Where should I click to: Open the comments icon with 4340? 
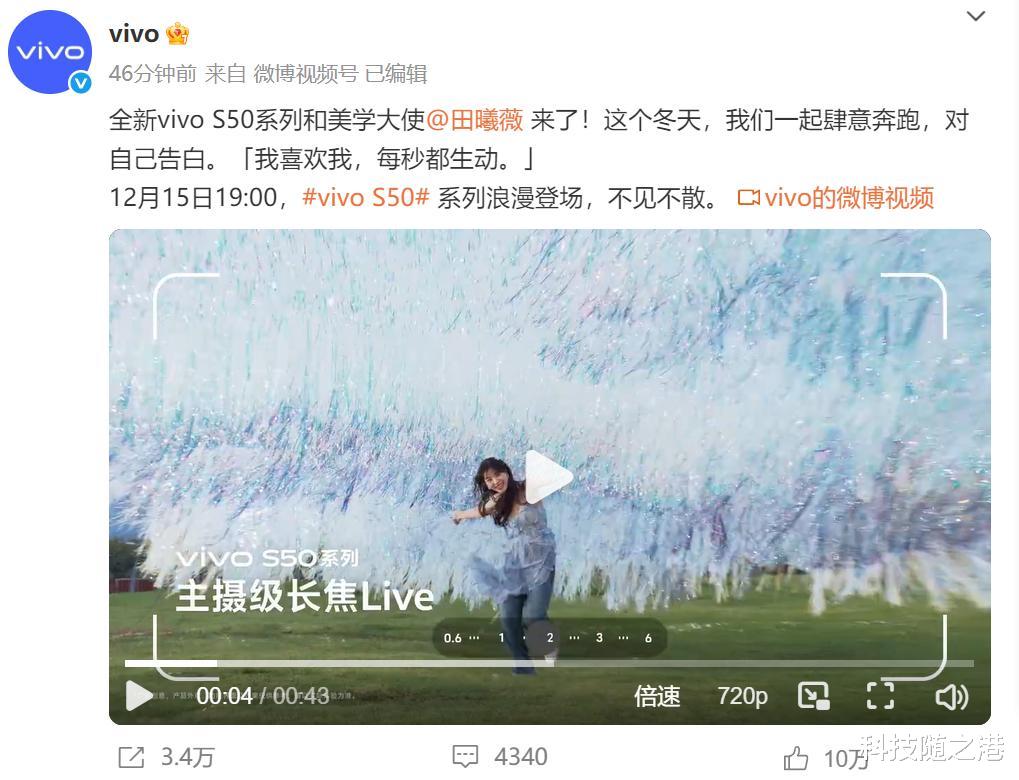(465, 757)
